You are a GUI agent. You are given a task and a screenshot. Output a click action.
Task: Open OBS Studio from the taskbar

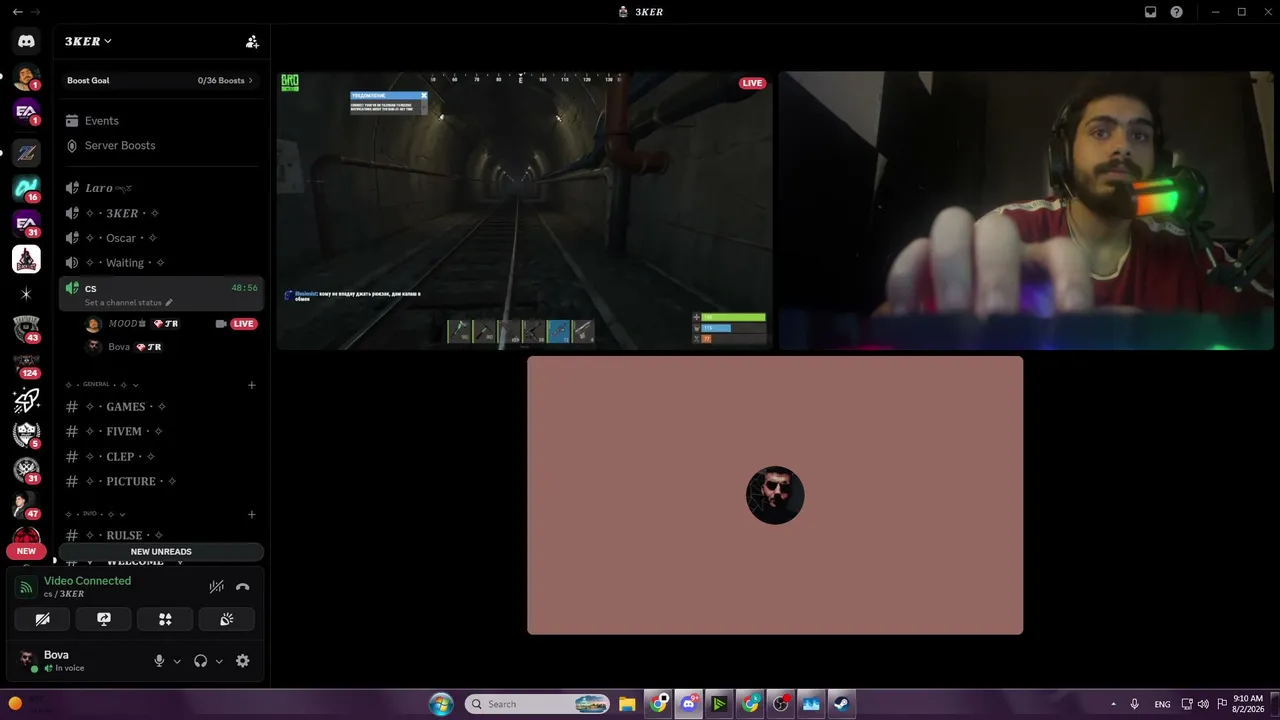pyautogui.click(x=780, y=704)
